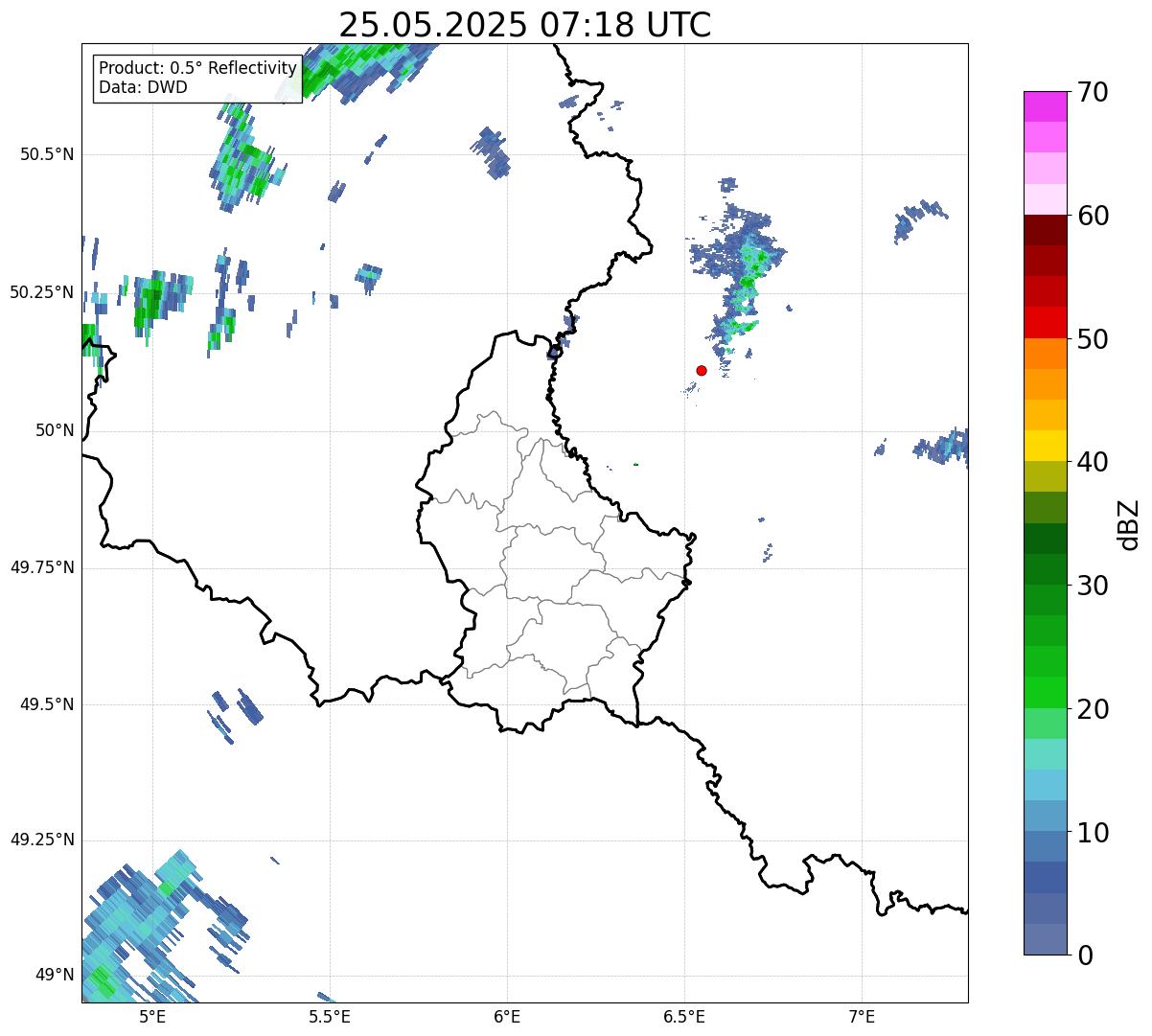The image size is (1152, 1036).
Task: Click the 70 tick label on the colorbar
Action: (1093, 92)
